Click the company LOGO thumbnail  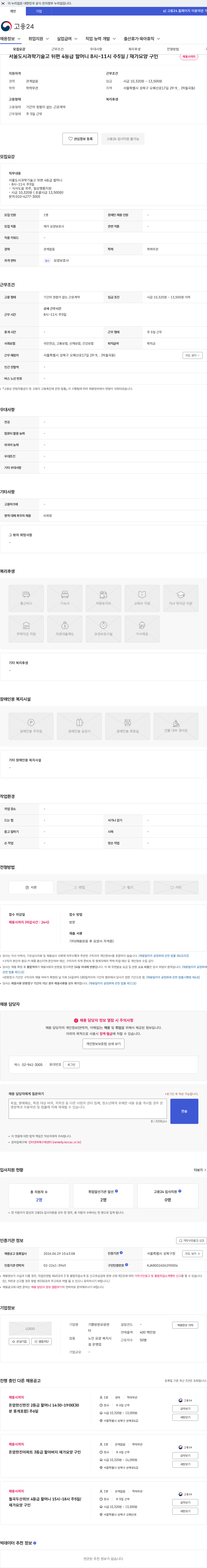click(x=30, y=1329)
